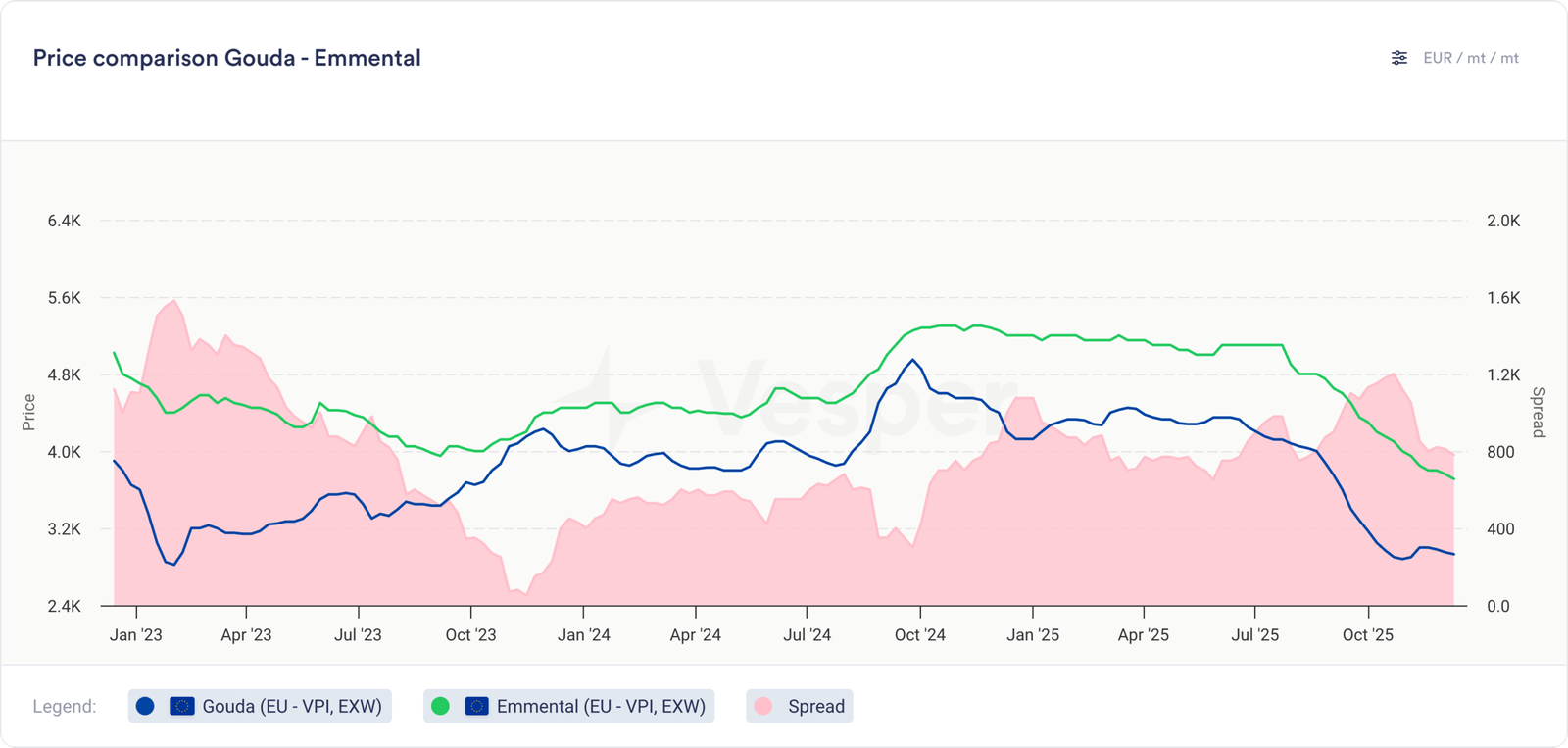Click the blue Gouda color dot in legend
The height and width of the screenshot is (748, 1568).
(145, 706)
